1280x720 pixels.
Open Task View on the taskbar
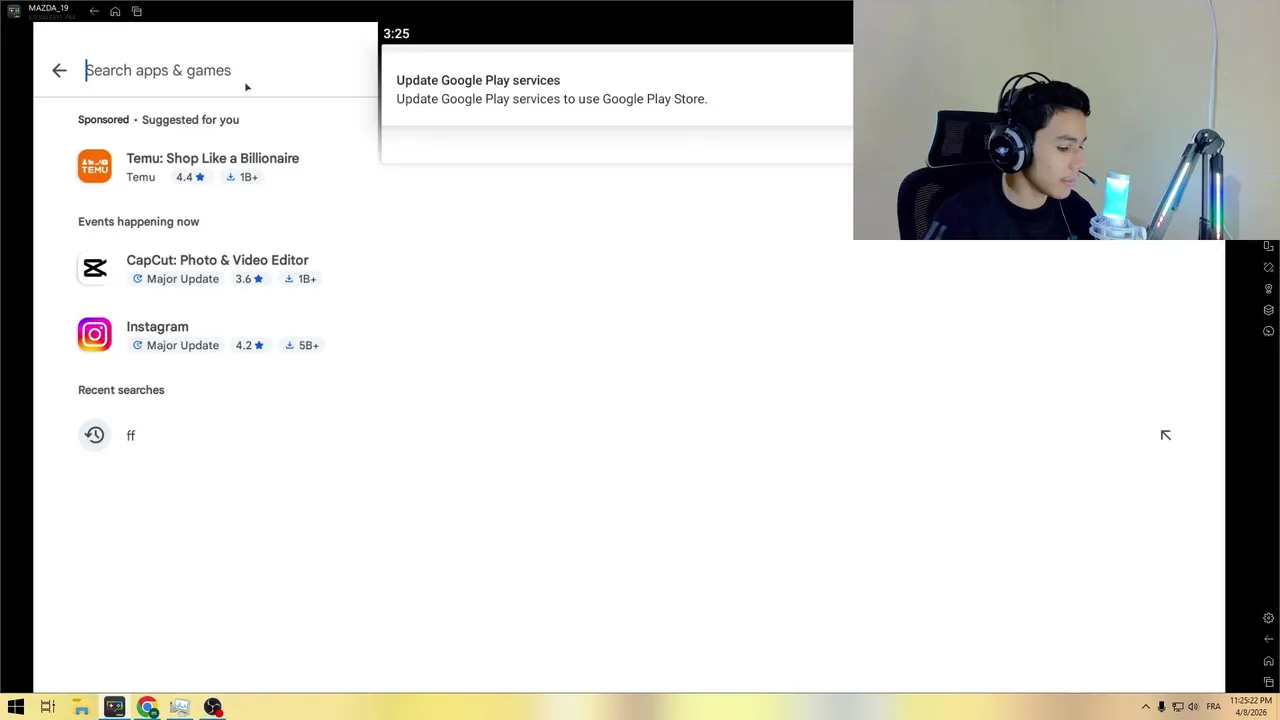point(48,707)
